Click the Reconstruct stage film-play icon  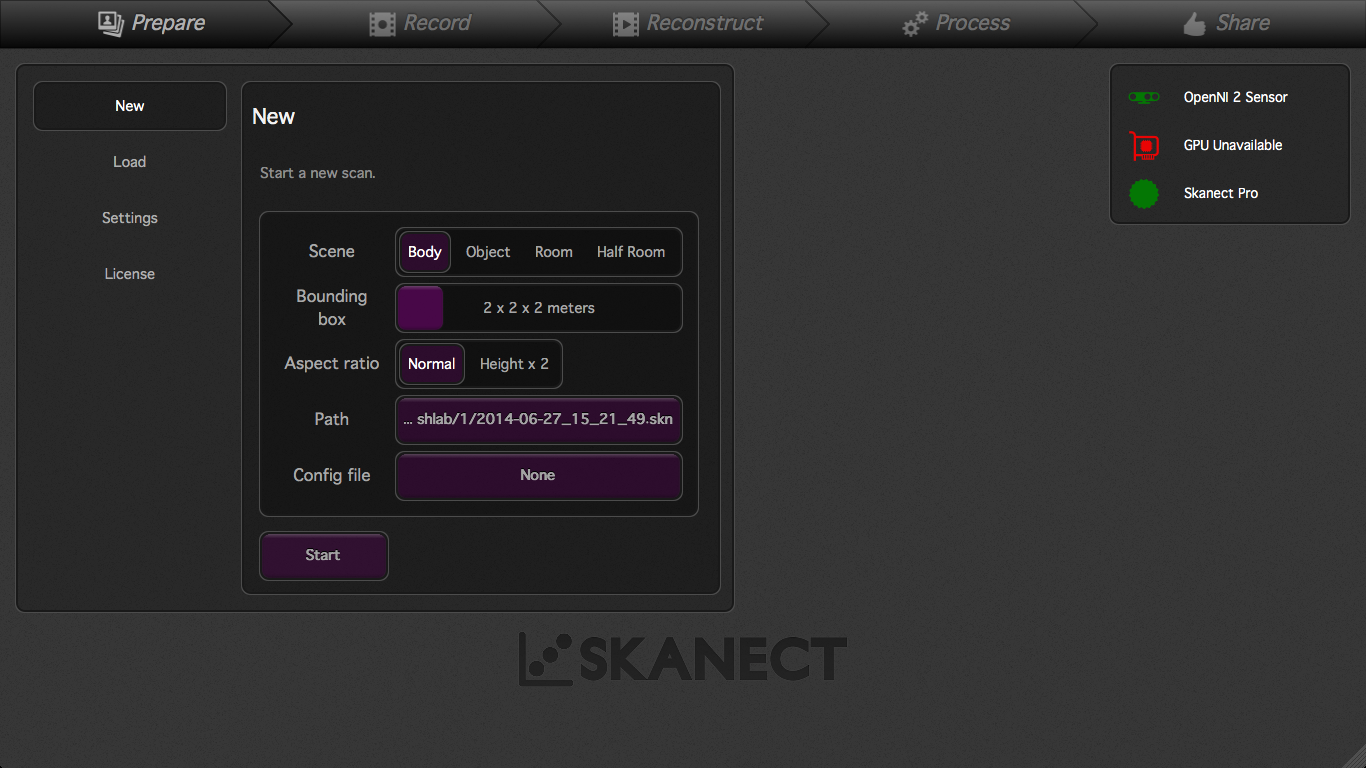click(x=626, y=24)
